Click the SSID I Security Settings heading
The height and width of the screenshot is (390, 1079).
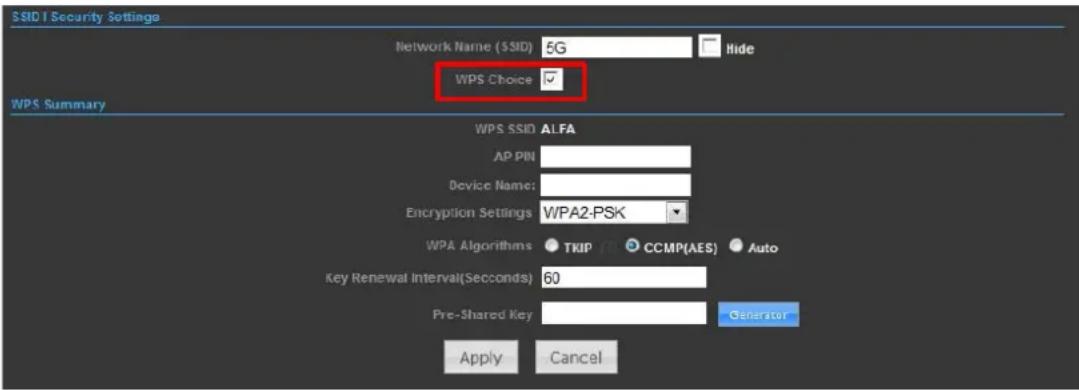coord(85,17)
